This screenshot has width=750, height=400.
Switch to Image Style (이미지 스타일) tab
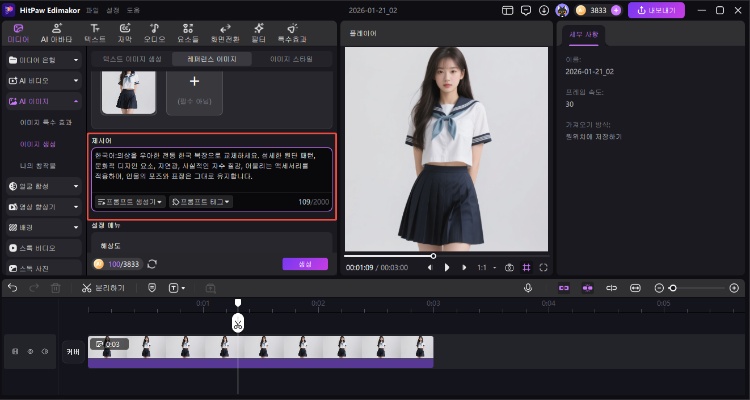coord(291,59)
